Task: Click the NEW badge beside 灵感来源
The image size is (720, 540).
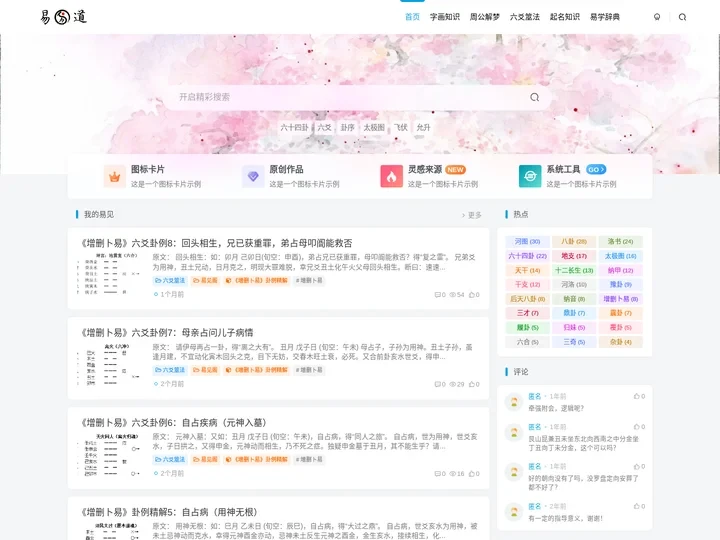Action: pos(456,169)
